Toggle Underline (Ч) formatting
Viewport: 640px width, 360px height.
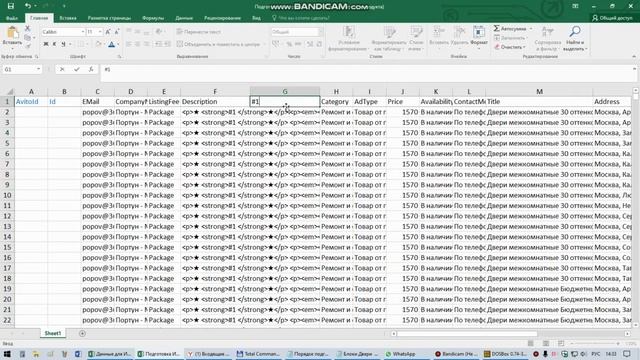click(63, 44)
